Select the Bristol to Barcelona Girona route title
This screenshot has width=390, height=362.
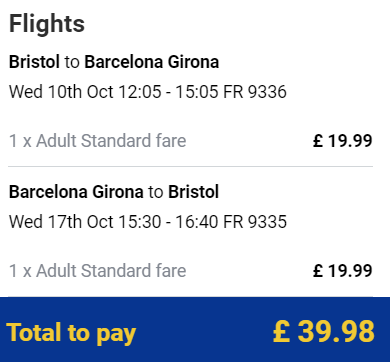pyautogui.click(x=114, y=62)
